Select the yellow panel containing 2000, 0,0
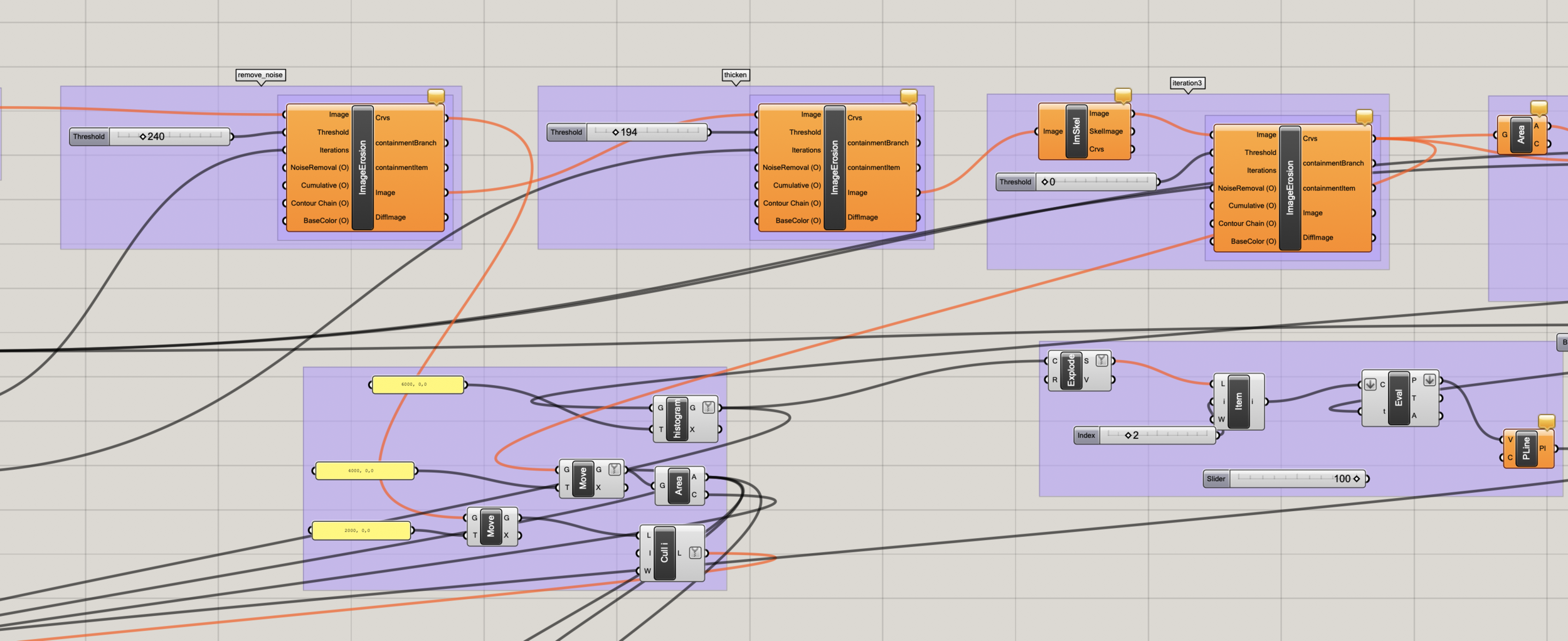This screenshot has width=1568, height=641. tap(361, 531)
